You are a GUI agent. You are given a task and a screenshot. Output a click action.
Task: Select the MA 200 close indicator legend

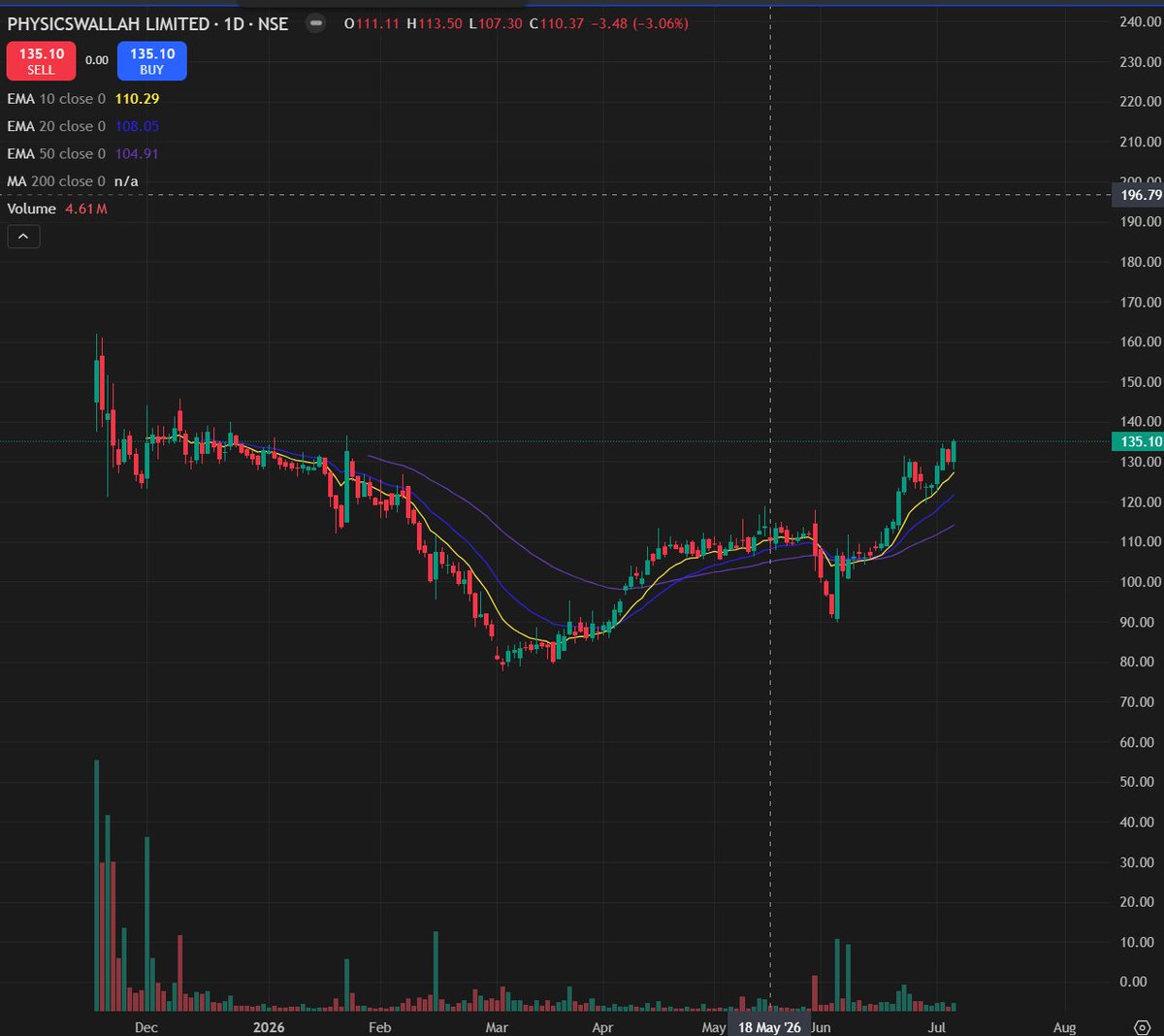56,181
